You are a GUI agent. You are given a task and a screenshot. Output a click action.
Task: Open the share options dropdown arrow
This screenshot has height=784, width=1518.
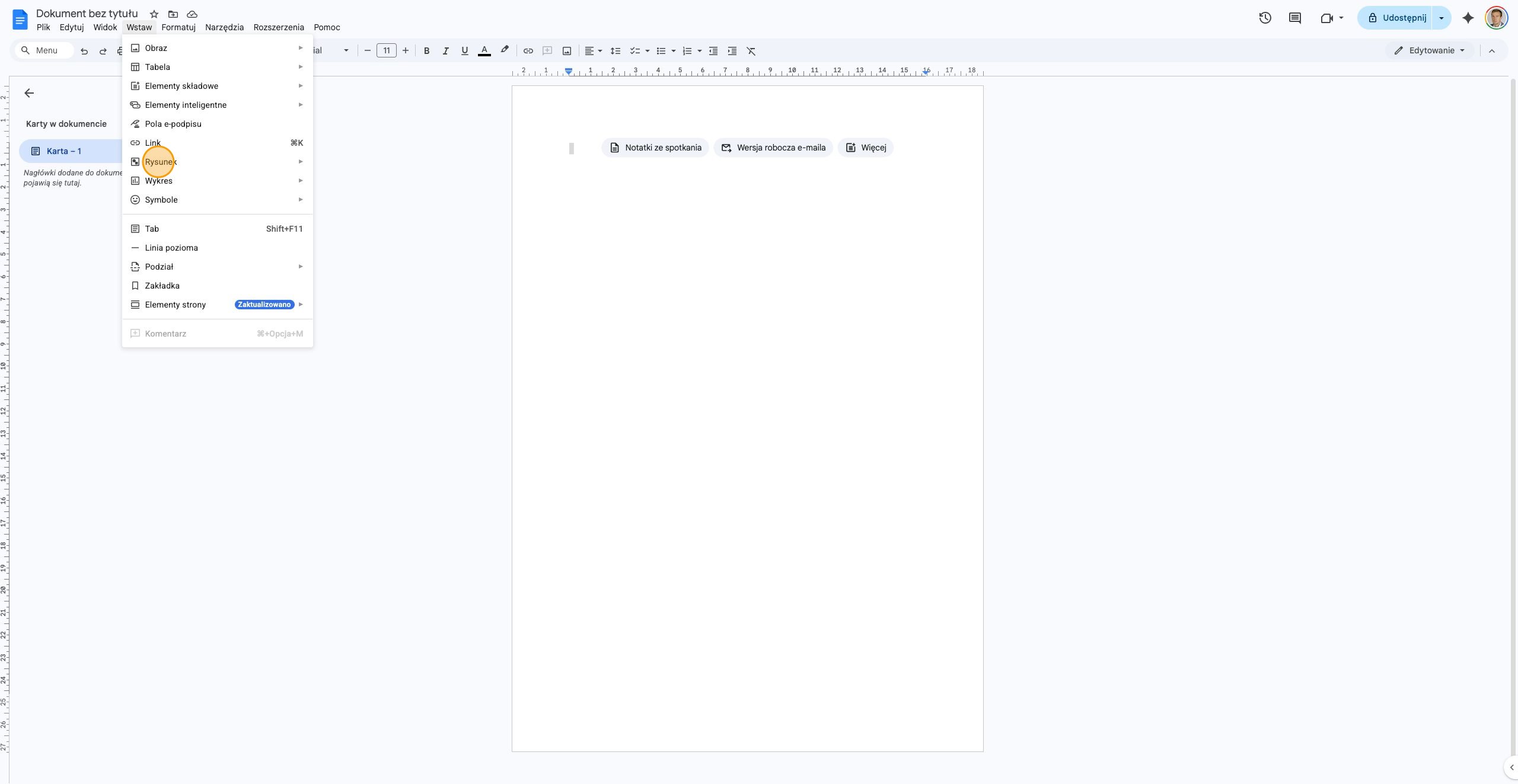pos(1442,18)
